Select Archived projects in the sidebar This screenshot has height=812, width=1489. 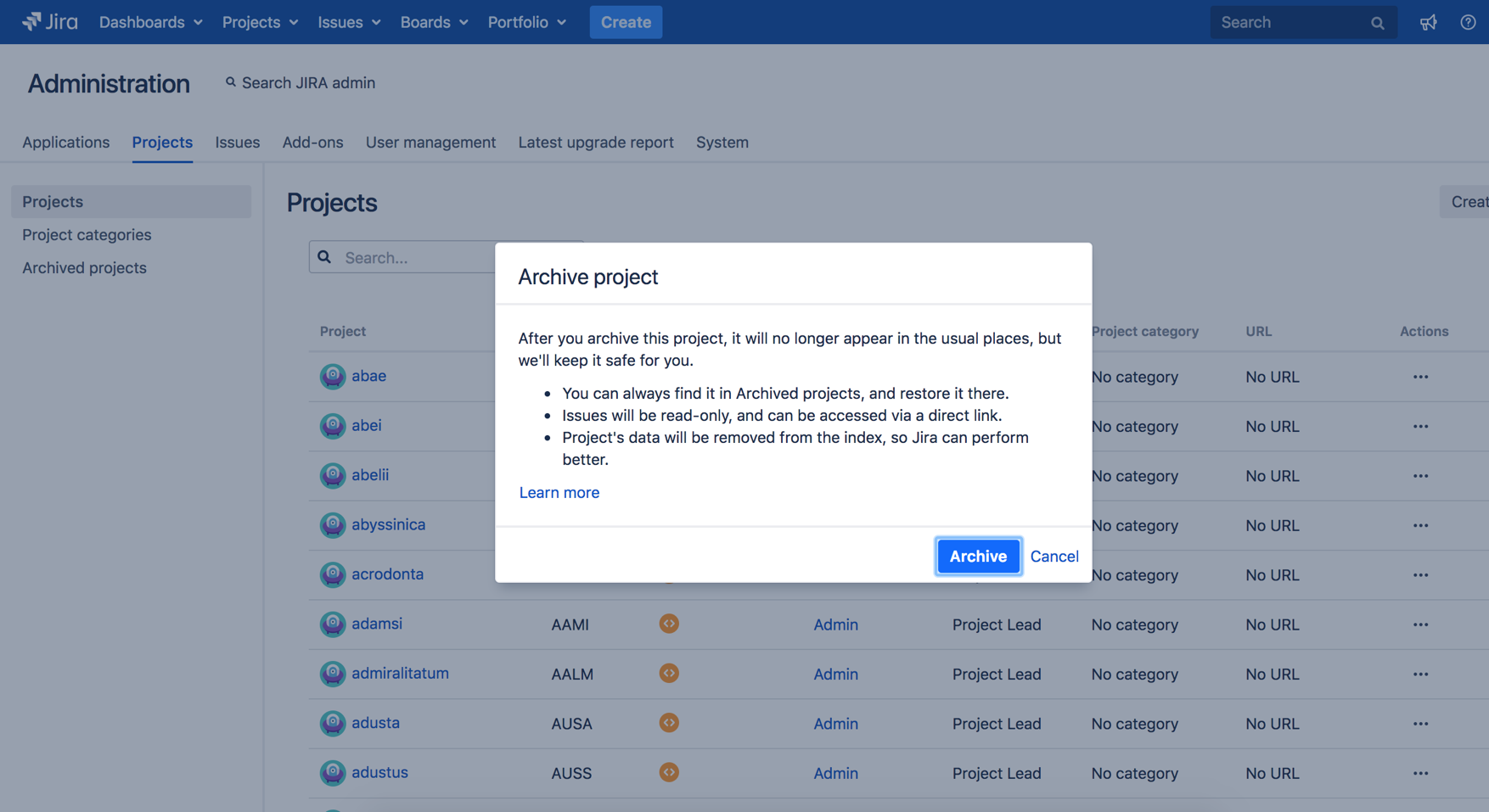tap(84, 267)
